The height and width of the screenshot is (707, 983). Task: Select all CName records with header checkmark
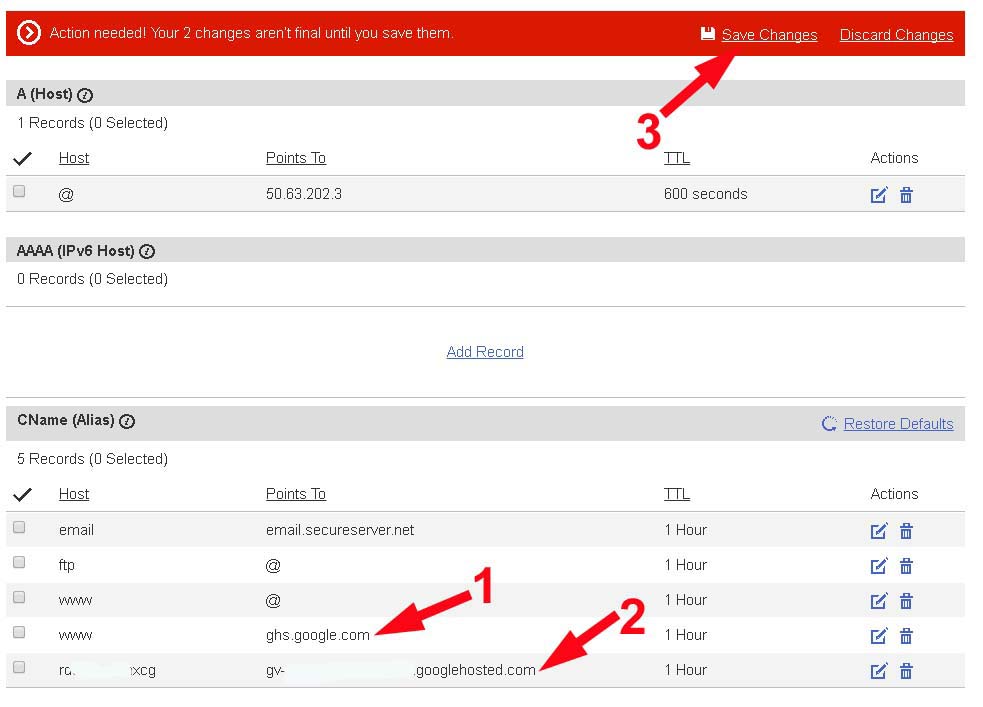click(x=22, y=494)
